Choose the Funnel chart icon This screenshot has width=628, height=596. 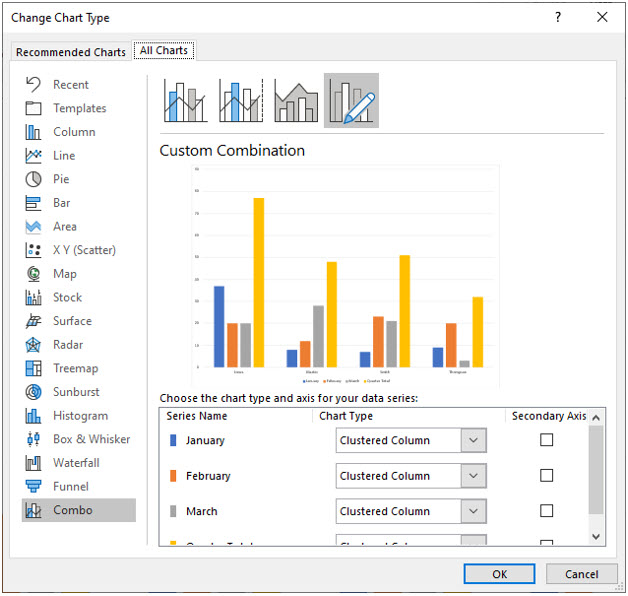[33, 486]
